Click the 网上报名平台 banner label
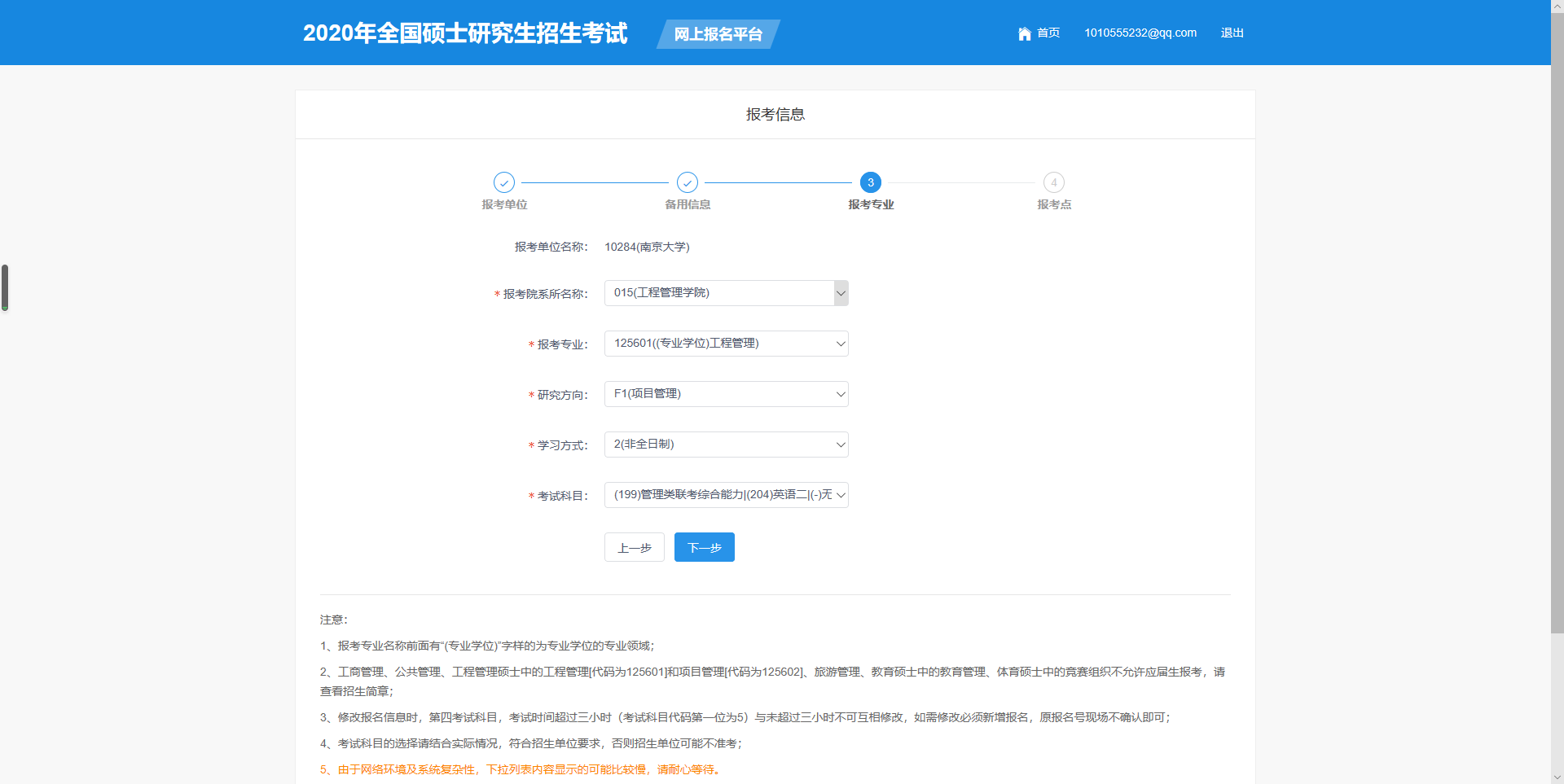The width and height of the screenshot is (1564, 784). [718, 34]
